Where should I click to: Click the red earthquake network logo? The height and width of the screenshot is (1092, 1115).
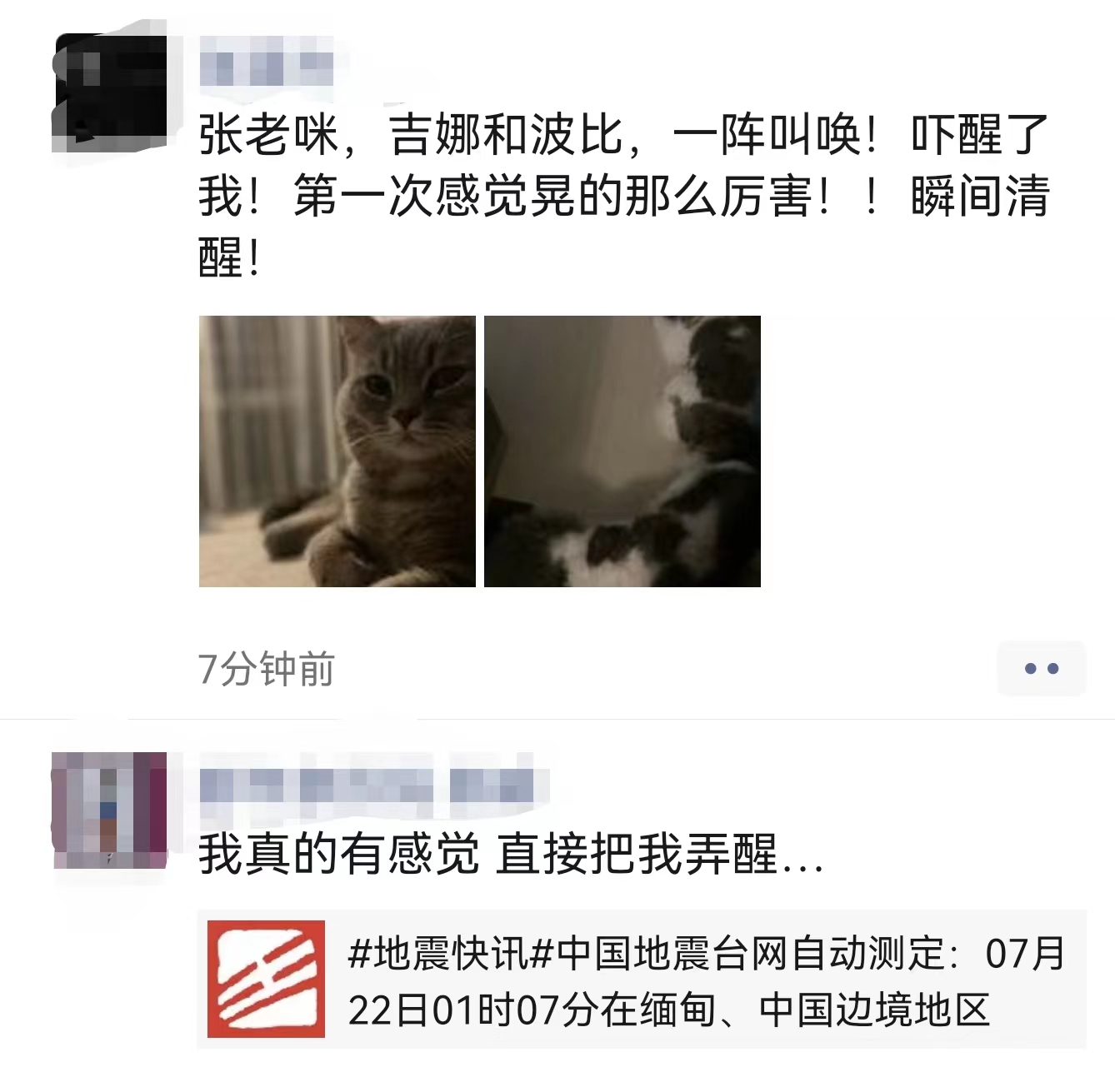(x=266, y=979)
